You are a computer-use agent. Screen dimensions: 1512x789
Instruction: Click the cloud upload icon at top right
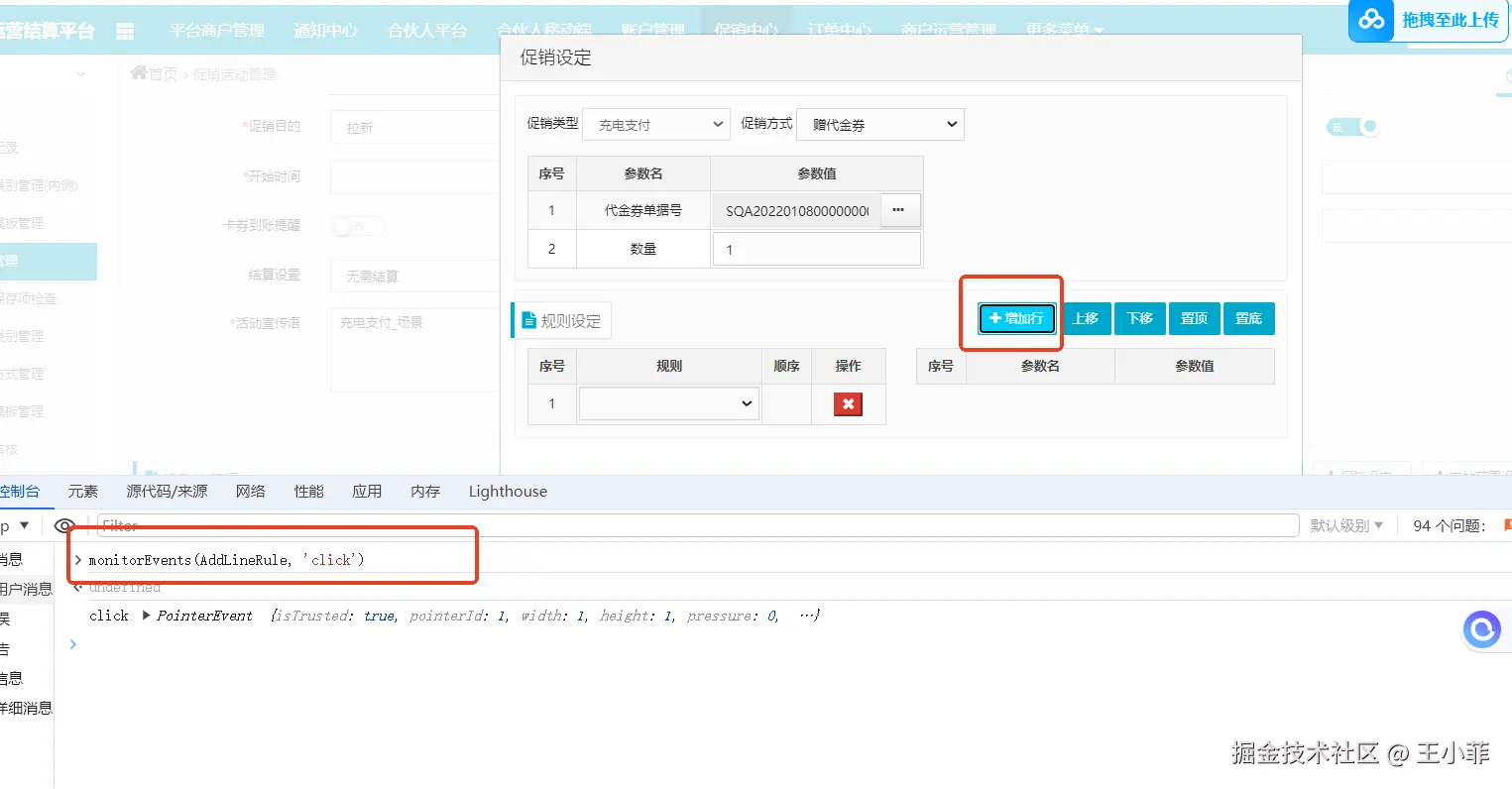1372,20
